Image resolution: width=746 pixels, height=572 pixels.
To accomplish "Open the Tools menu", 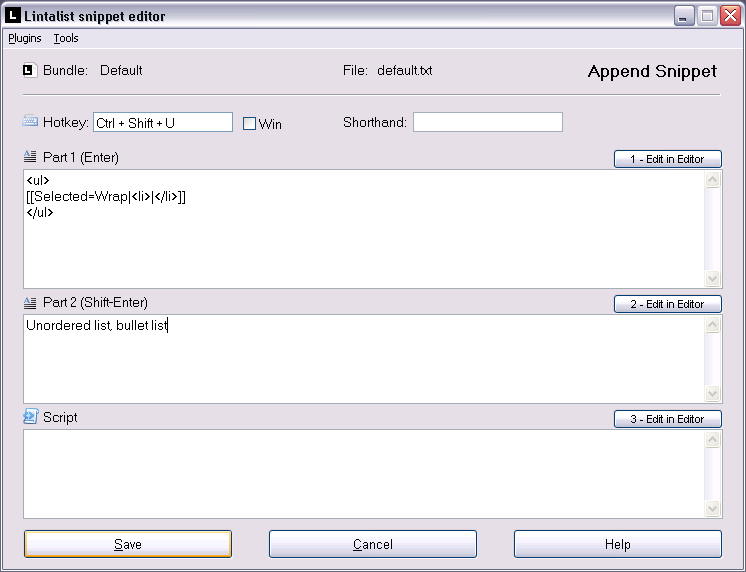I will pos(66,38).
